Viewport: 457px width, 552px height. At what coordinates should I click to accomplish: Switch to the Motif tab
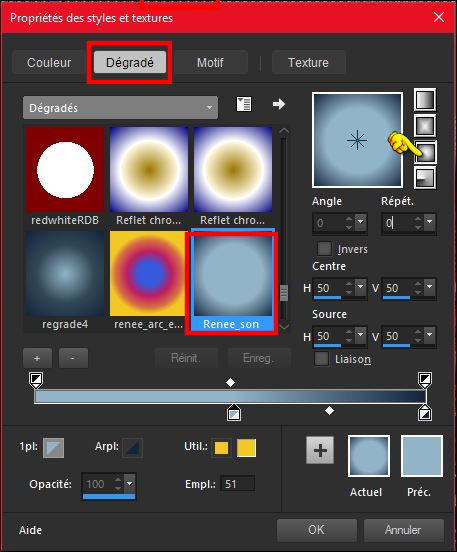tap(210, 63)
